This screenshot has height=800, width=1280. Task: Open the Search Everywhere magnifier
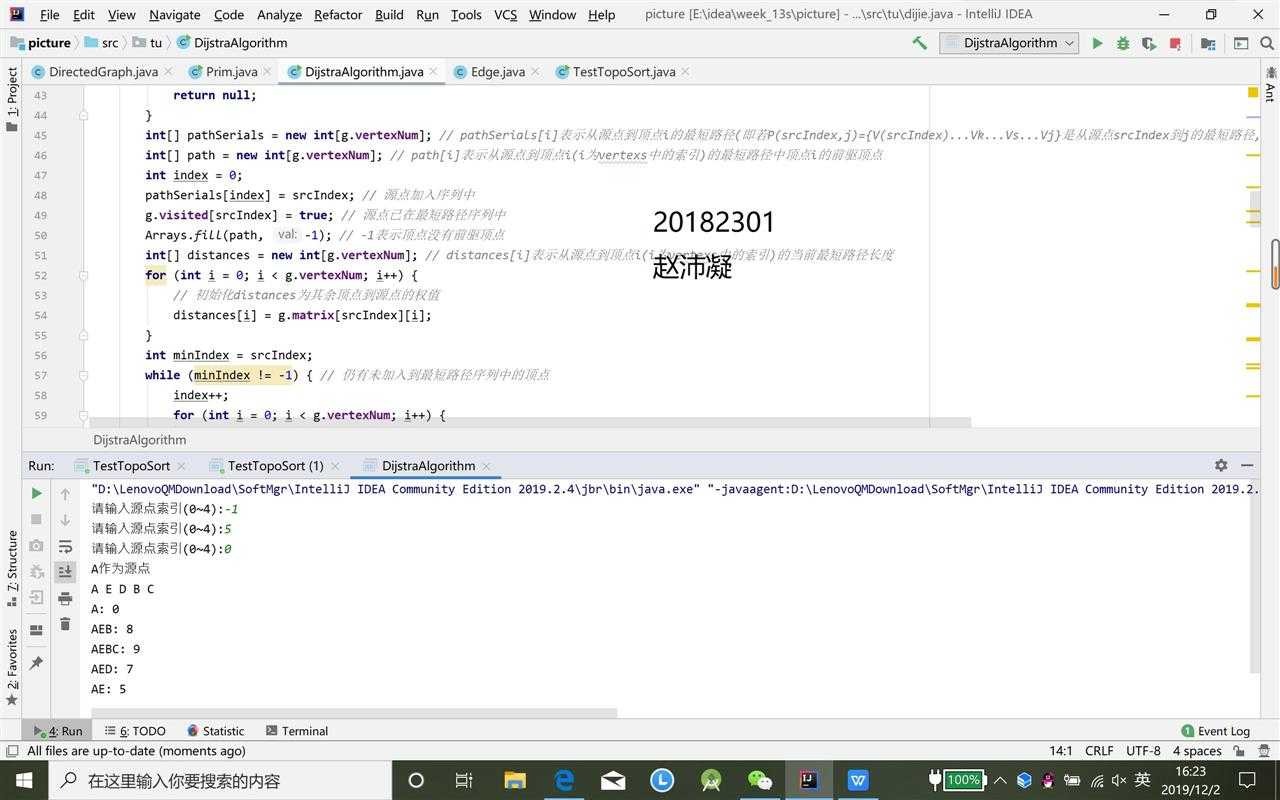coord(1267,43)
